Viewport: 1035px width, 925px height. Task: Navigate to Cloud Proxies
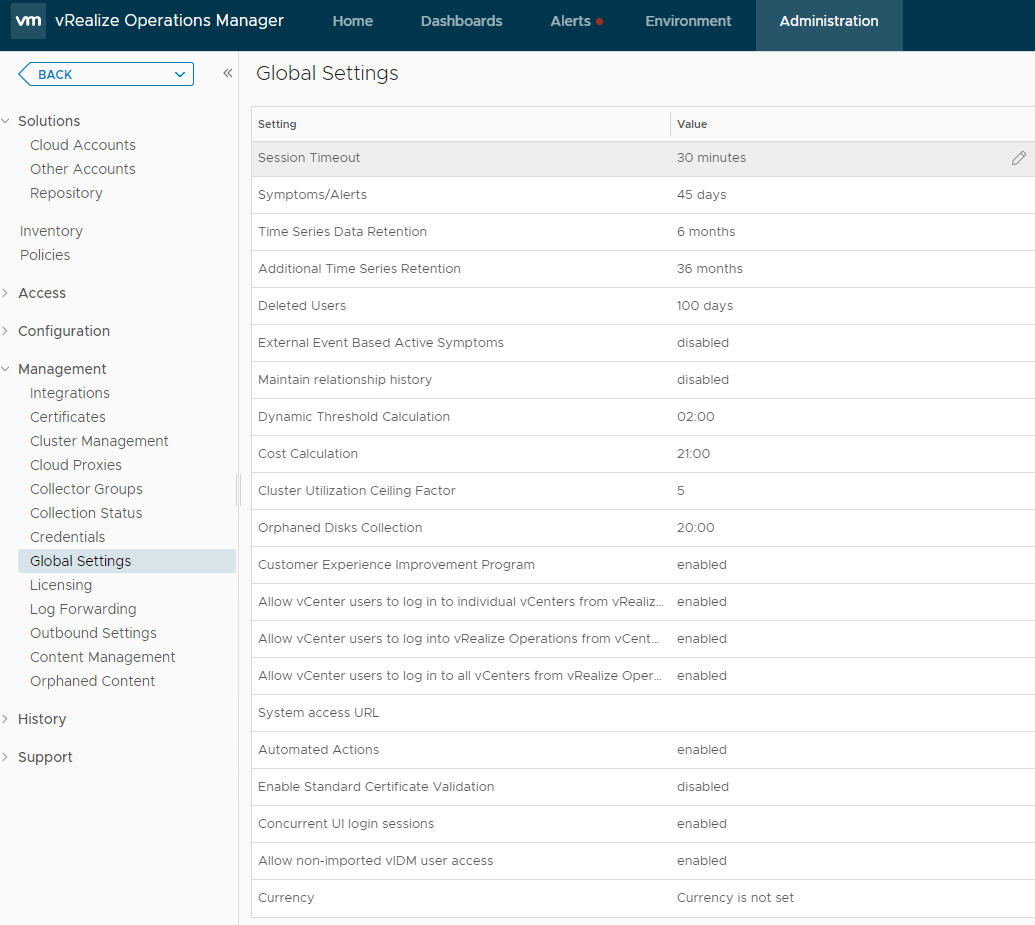(x=75, y=465)
